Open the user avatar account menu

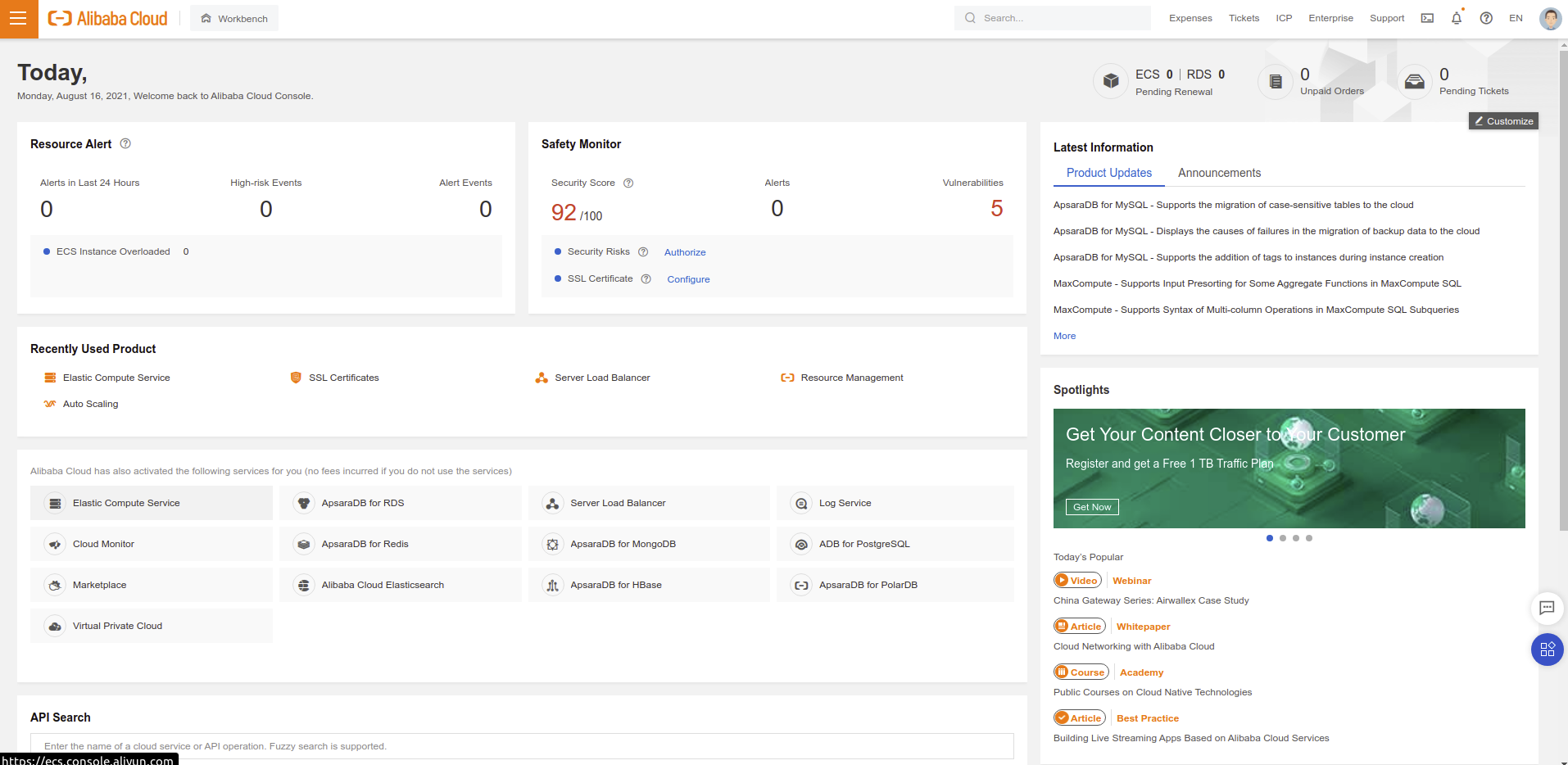point(1550,18)
